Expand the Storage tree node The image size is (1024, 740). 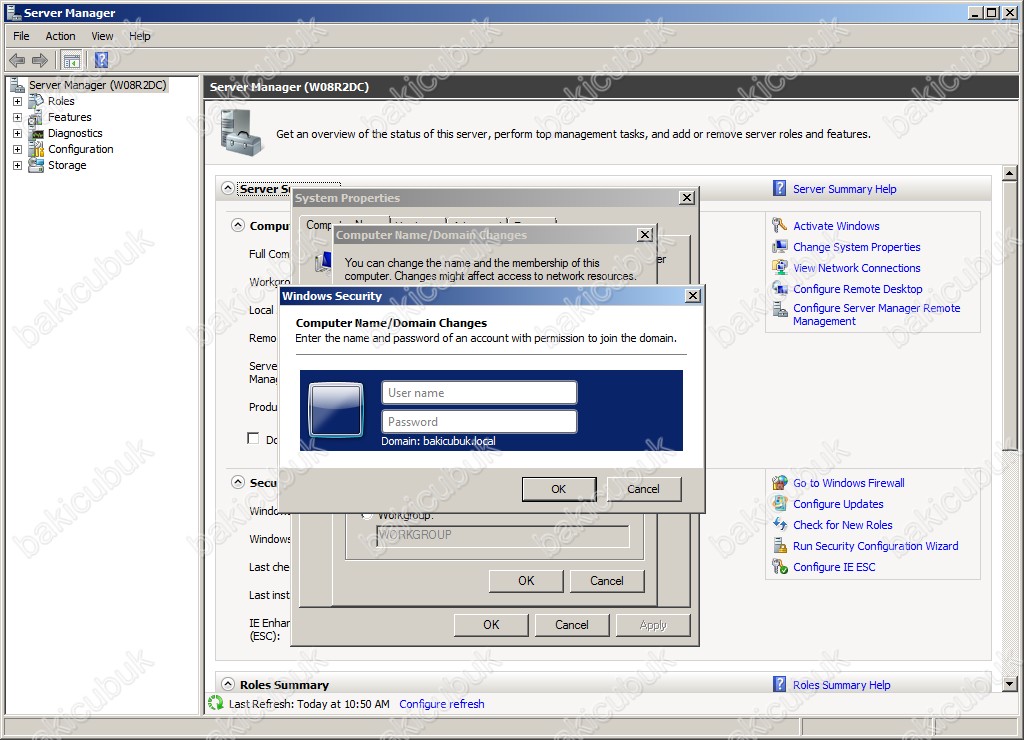(18, 166)
